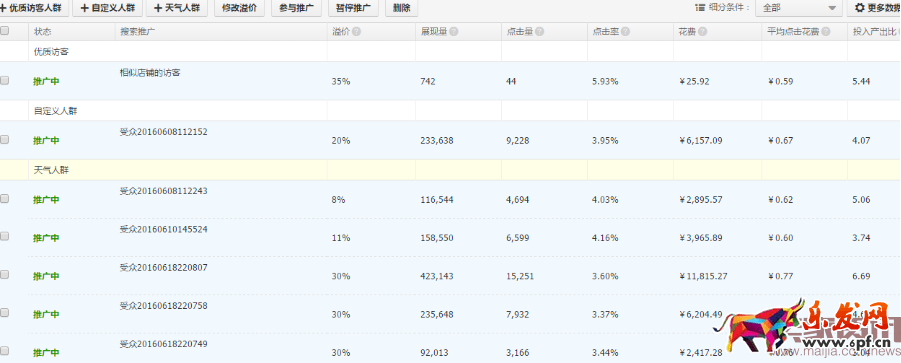This screenshot has height=363, width=901.
Task: Check the 相似店铺的访客 row checkbox
Action: point(5,81)
